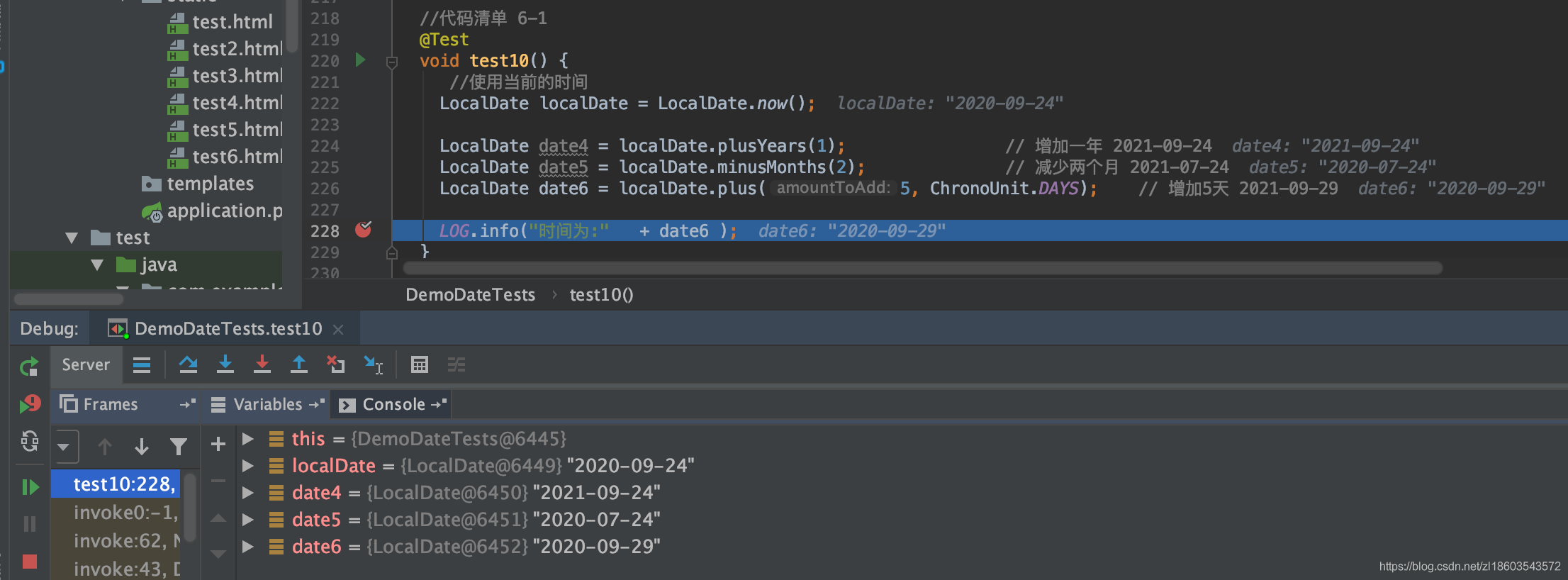1568x580 pixels.
Task: Click the Drop Frame icon
Action: [335, 364]
